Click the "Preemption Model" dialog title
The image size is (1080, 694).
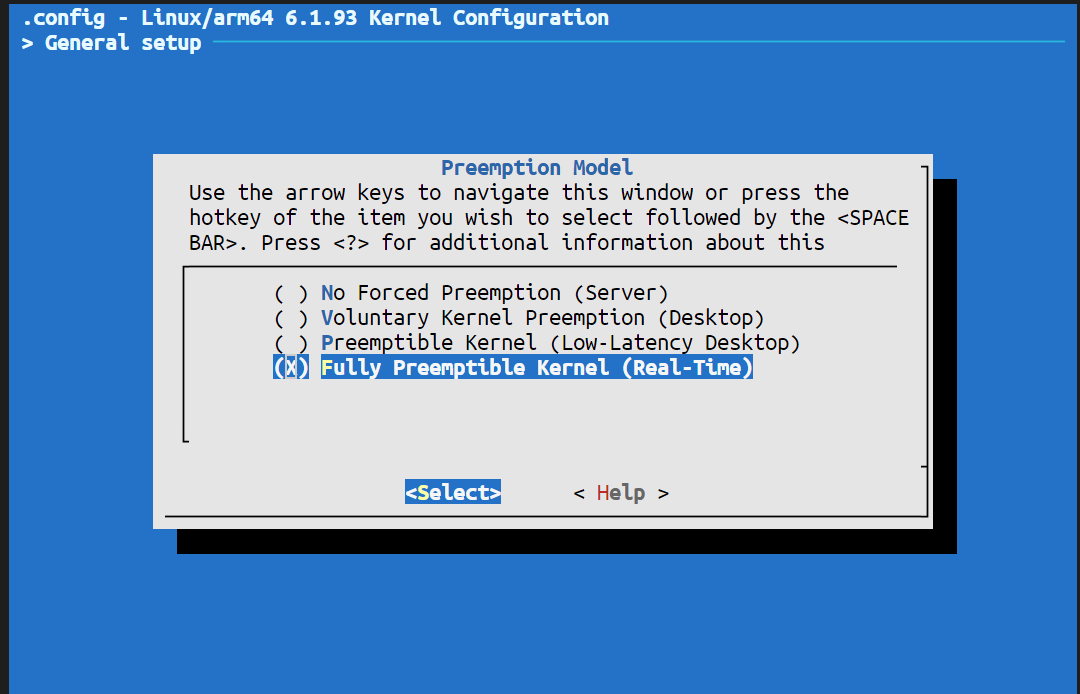(x=537, y=168)
